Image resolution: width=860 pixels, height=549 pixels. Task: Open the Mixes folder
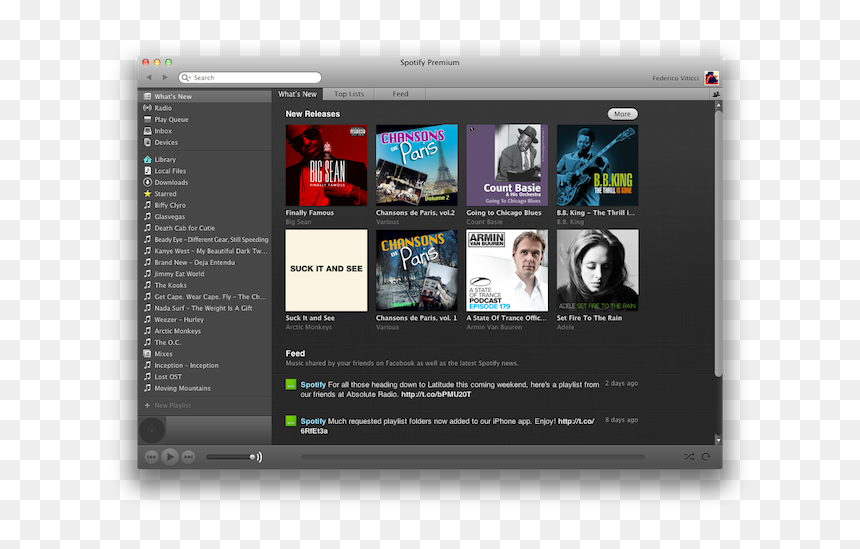(205, 354)
